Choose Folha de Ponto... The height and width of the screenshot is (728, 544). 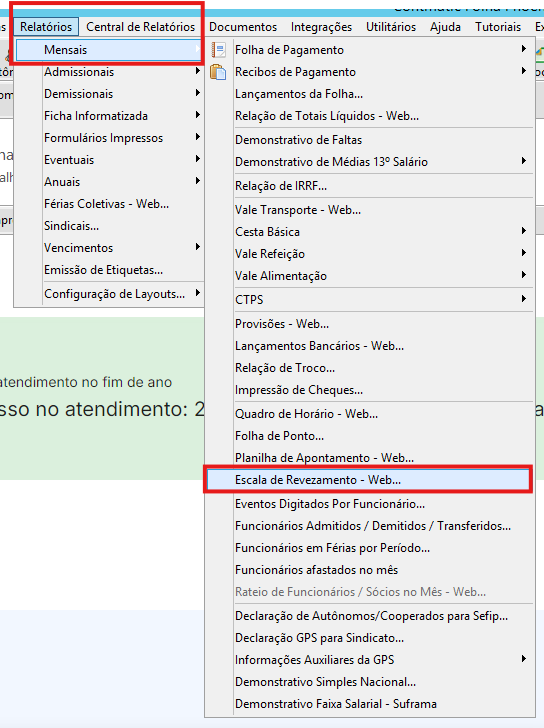(370, 436)
